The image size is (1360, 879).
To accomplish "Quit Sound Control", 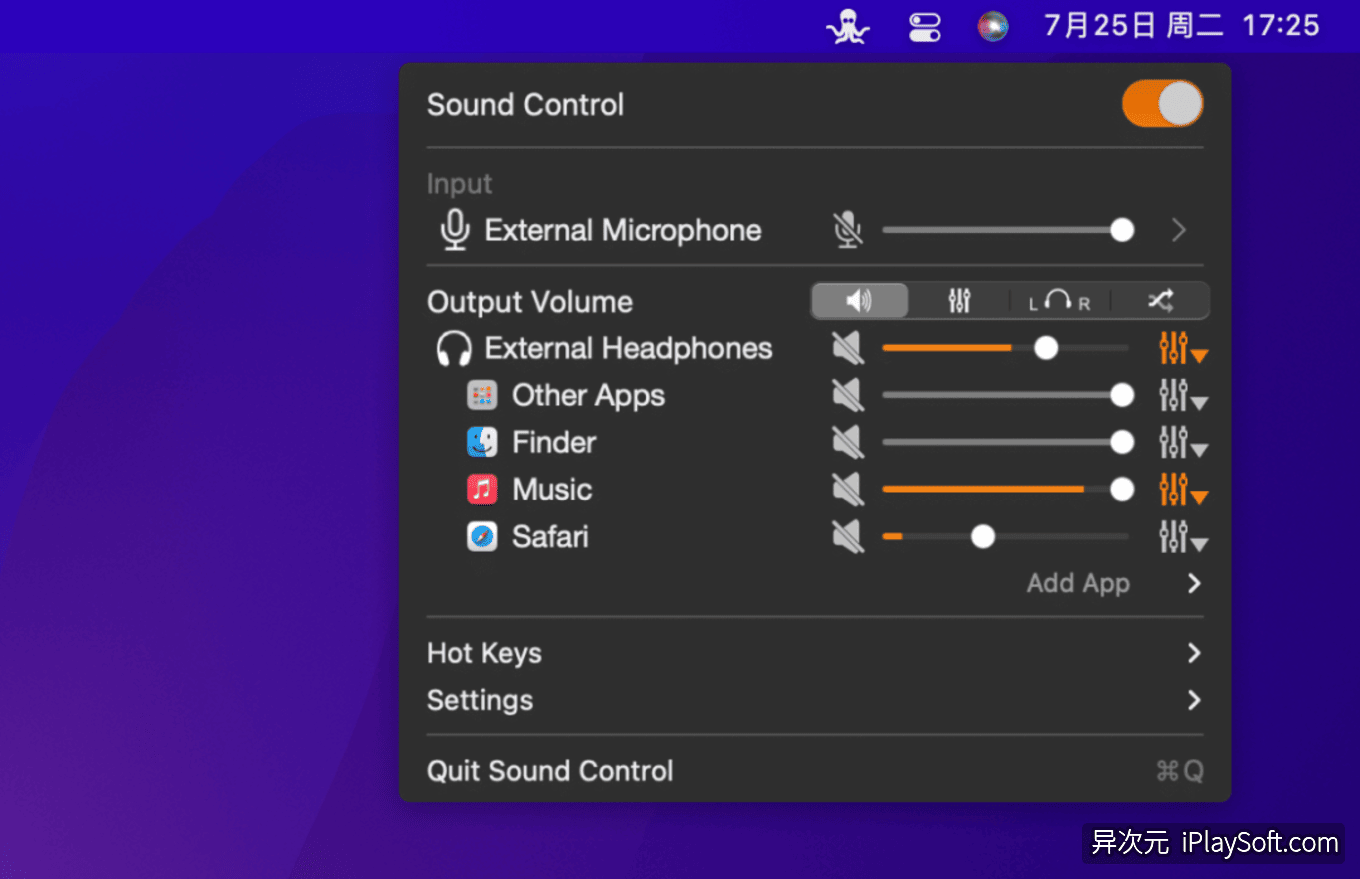I will click(x=550, y=770).
